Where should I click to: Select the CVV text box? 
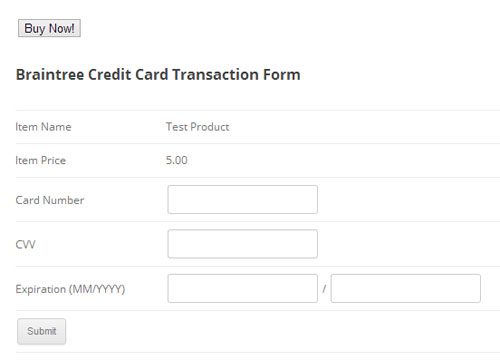(x=243, y=244)
